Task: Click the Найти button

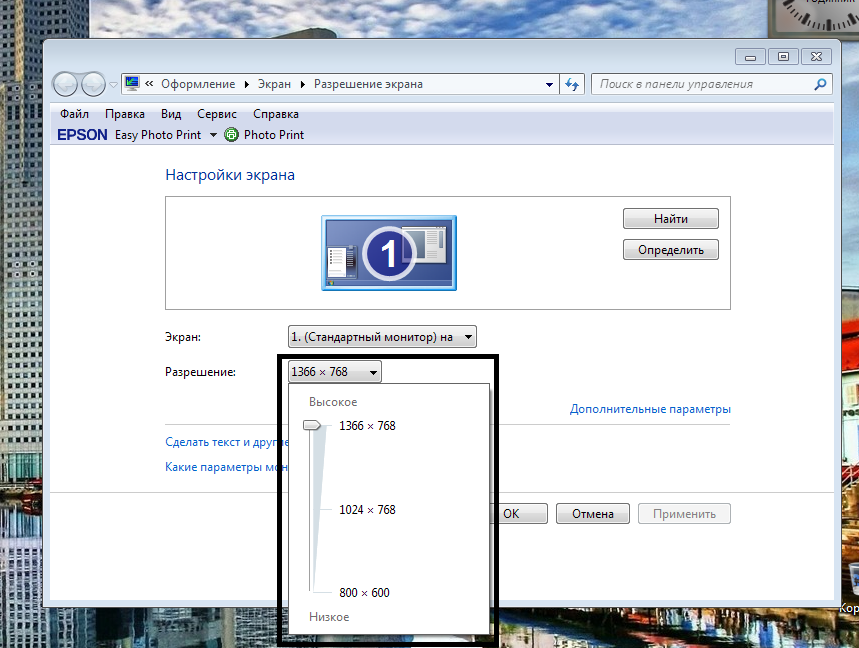Action: [x=671, y=219]
